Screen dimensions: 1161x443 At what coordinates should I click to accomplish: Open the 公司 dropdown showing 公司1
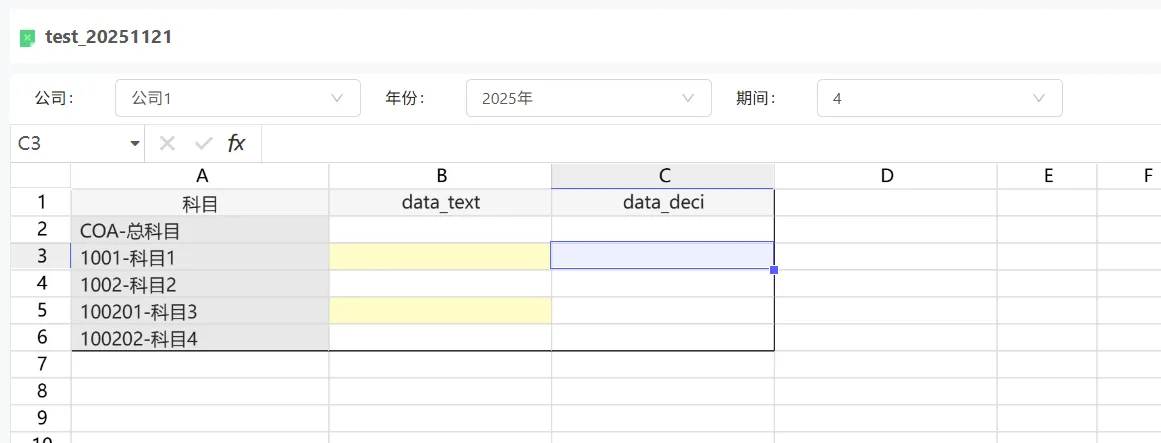pyautogui.click(x=238, y=98)
